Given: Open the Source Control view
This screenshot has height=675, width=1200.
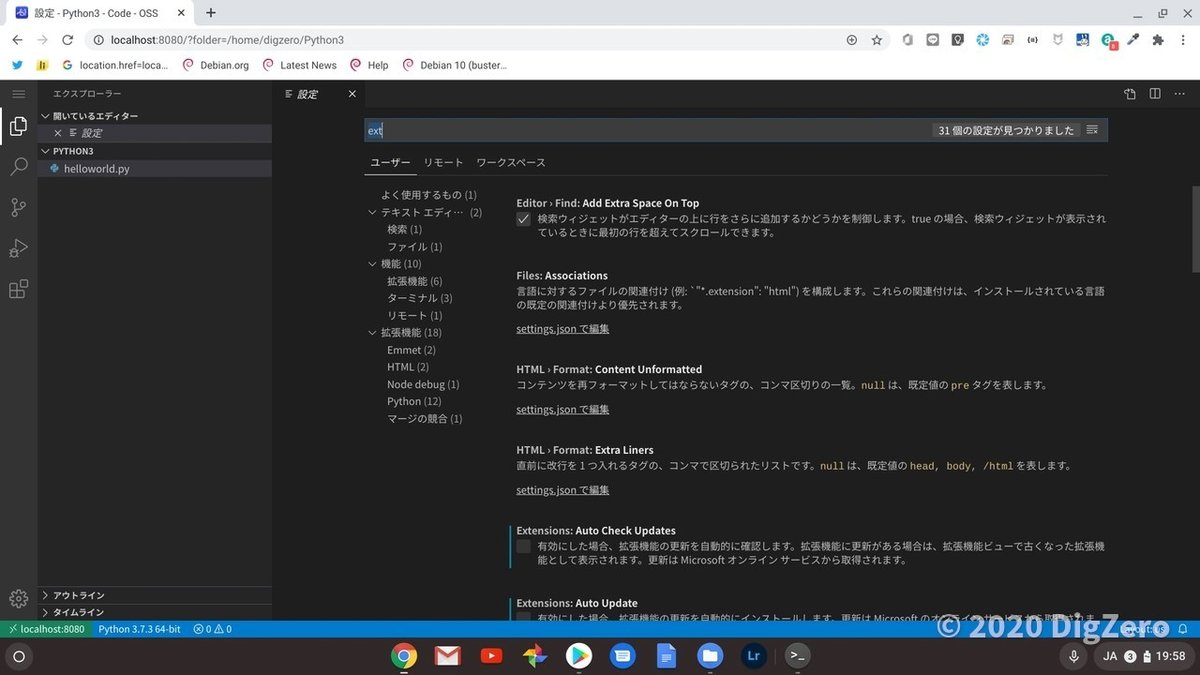Looking at the screenshot, I should tap(18, 208).
